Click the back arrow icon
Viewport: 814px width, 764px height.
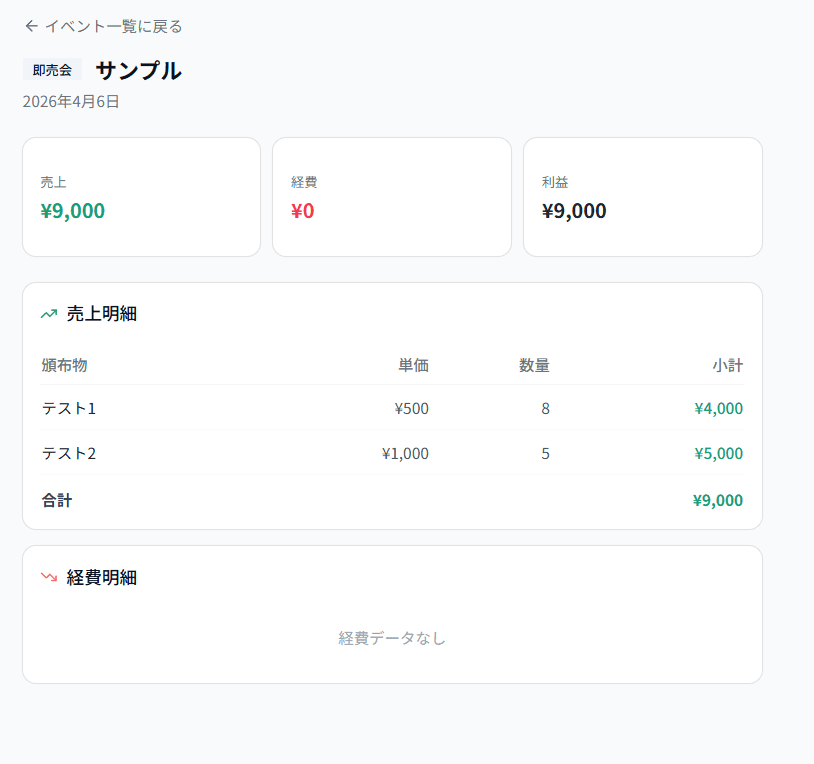(31, 26)
